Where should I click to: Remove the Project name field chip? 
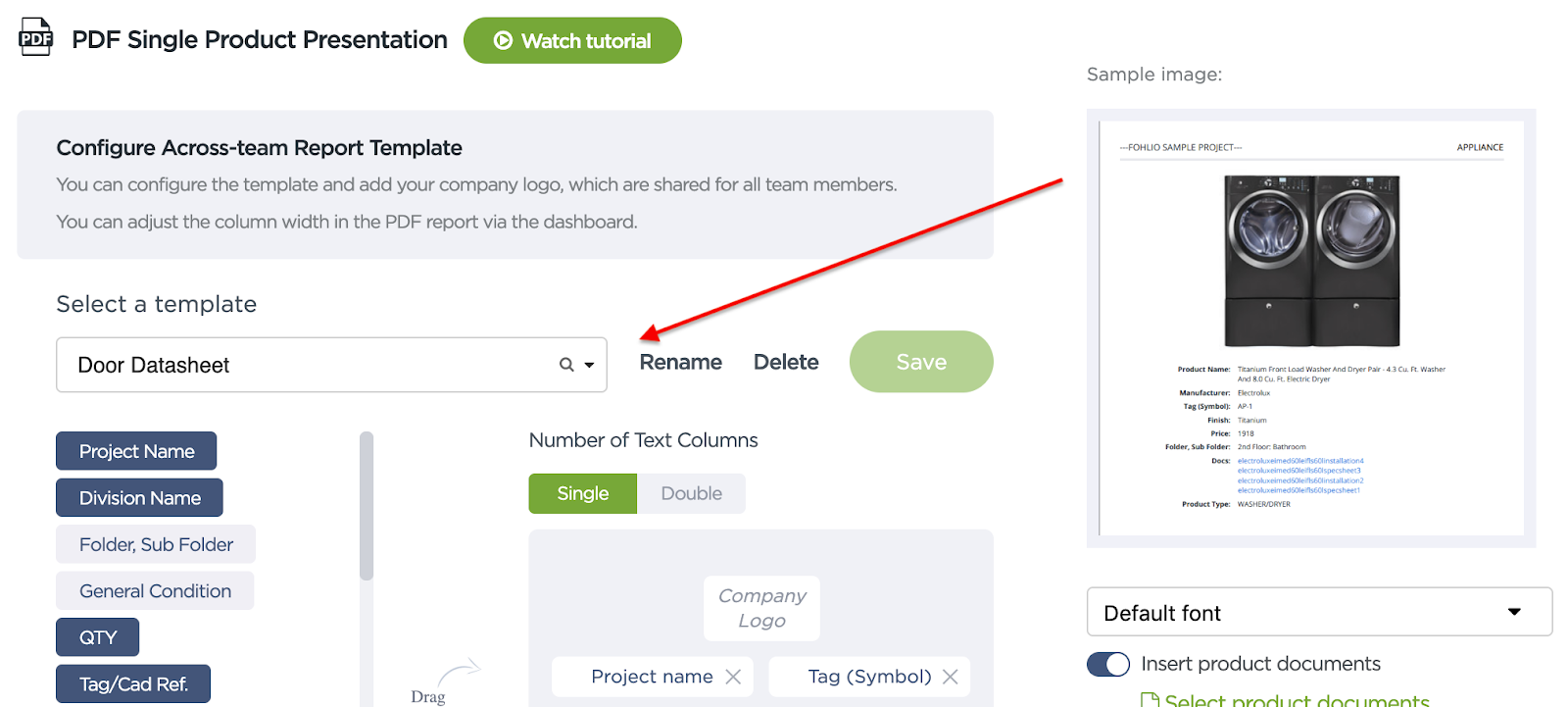[x=733, y=677]
